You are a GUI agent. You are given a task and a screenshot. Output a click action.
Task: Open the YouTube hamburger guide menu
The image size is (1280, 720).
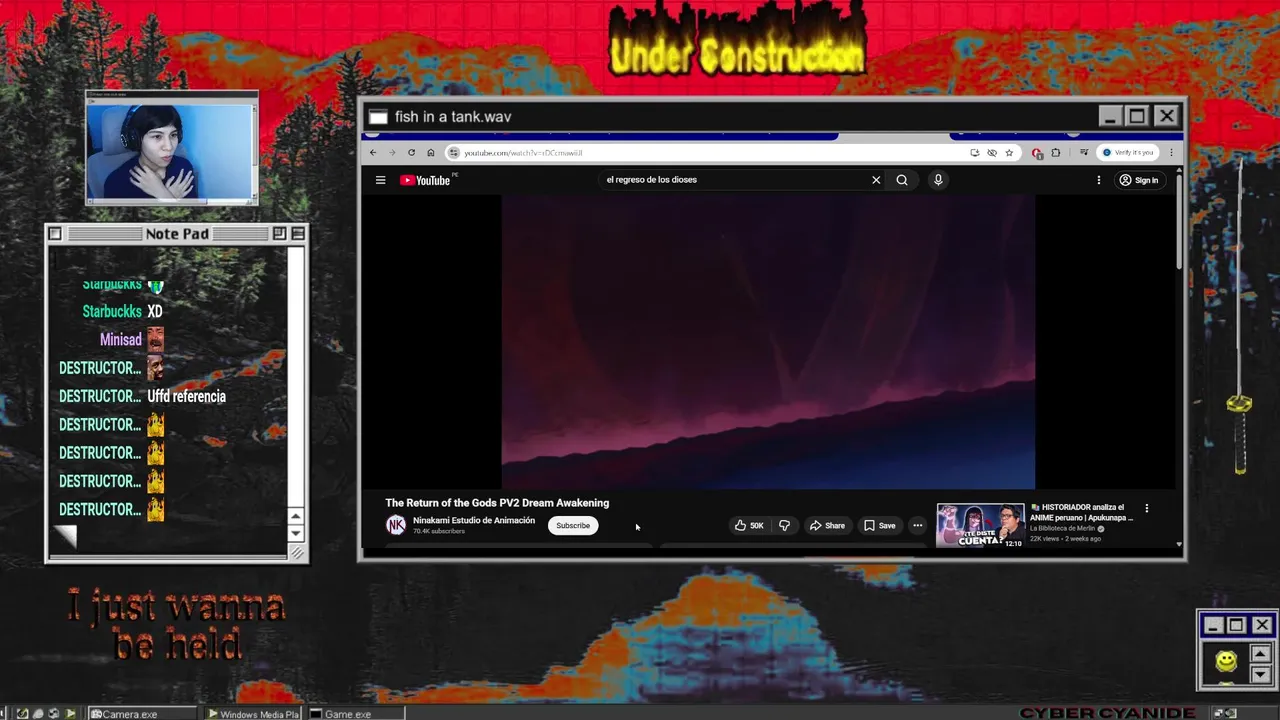(380, 180)
